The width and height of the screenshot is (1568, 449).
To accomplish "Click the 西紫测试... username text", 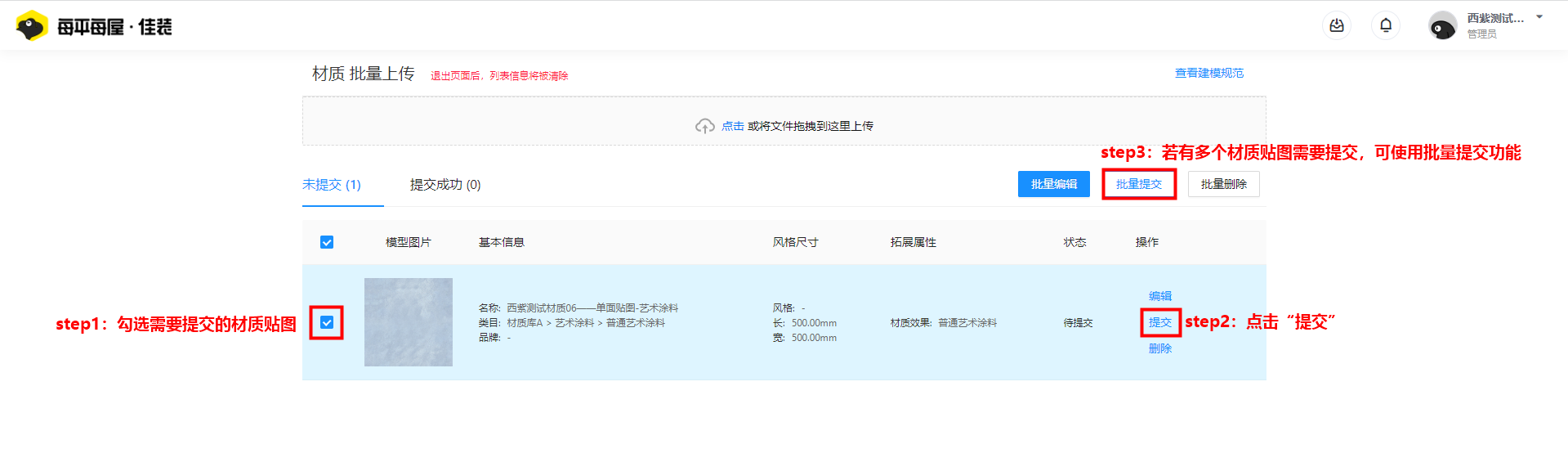I will pos(1495,18).
